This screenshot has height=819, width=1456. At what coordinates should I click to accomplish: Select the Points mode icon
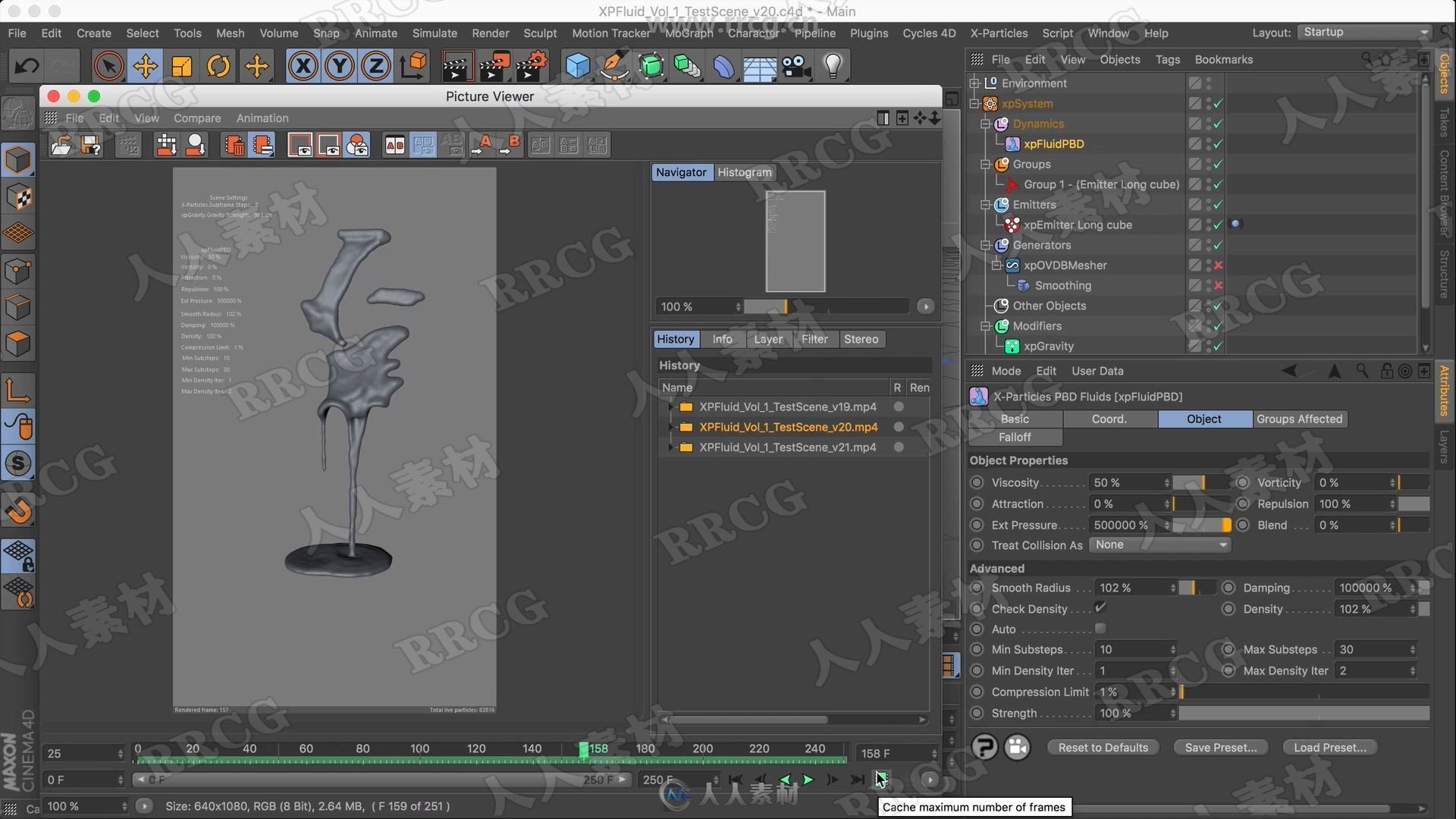click(x=18, y=271)
